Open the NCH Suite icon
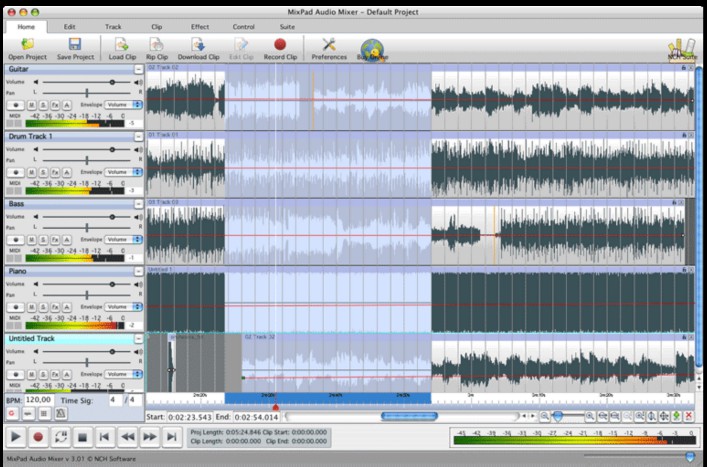Image resolution: width=707 pixels, height=467 pixels. pyautogui.click(x=682, y=46)
